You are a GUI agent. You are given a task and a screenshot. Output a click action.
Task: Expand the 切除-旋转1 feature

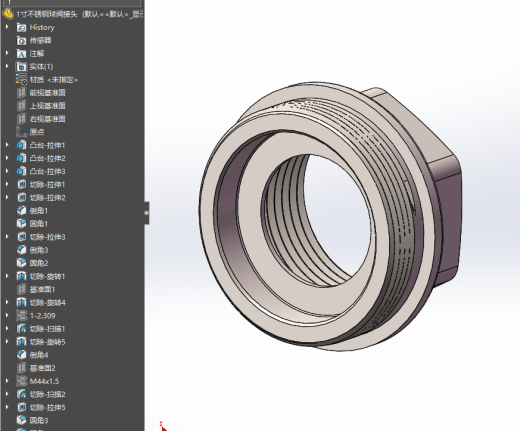tap(7, 276)
